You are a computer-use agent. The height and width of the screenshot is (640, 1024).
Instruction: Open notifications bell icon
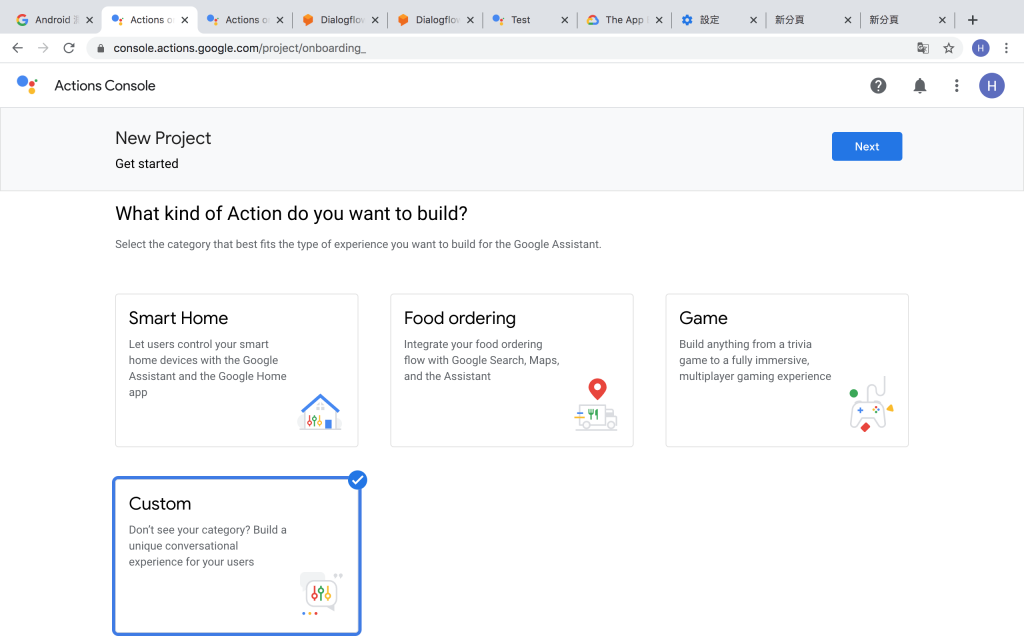[920, 86]
